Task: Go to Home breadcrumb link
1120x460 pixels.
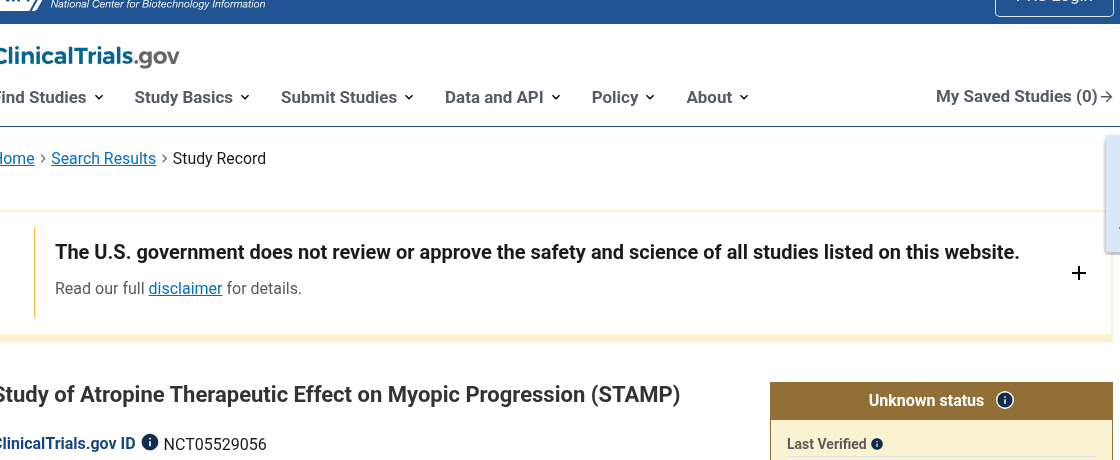Action: [x=16, y=159]
